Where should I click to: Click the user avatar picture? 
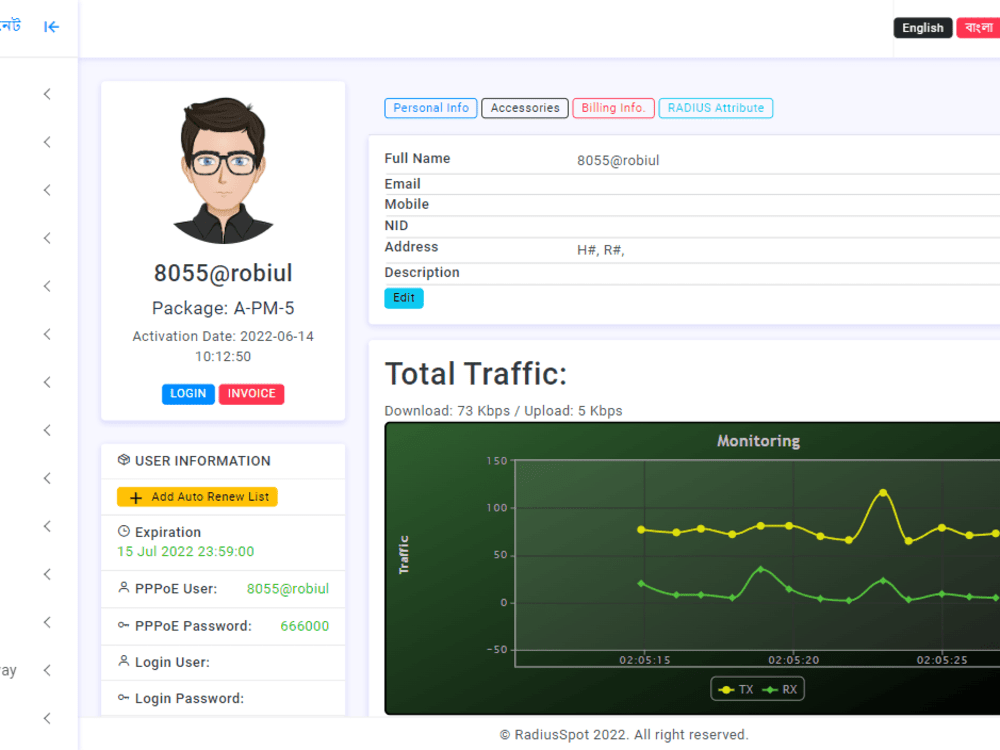pos(223,170)
